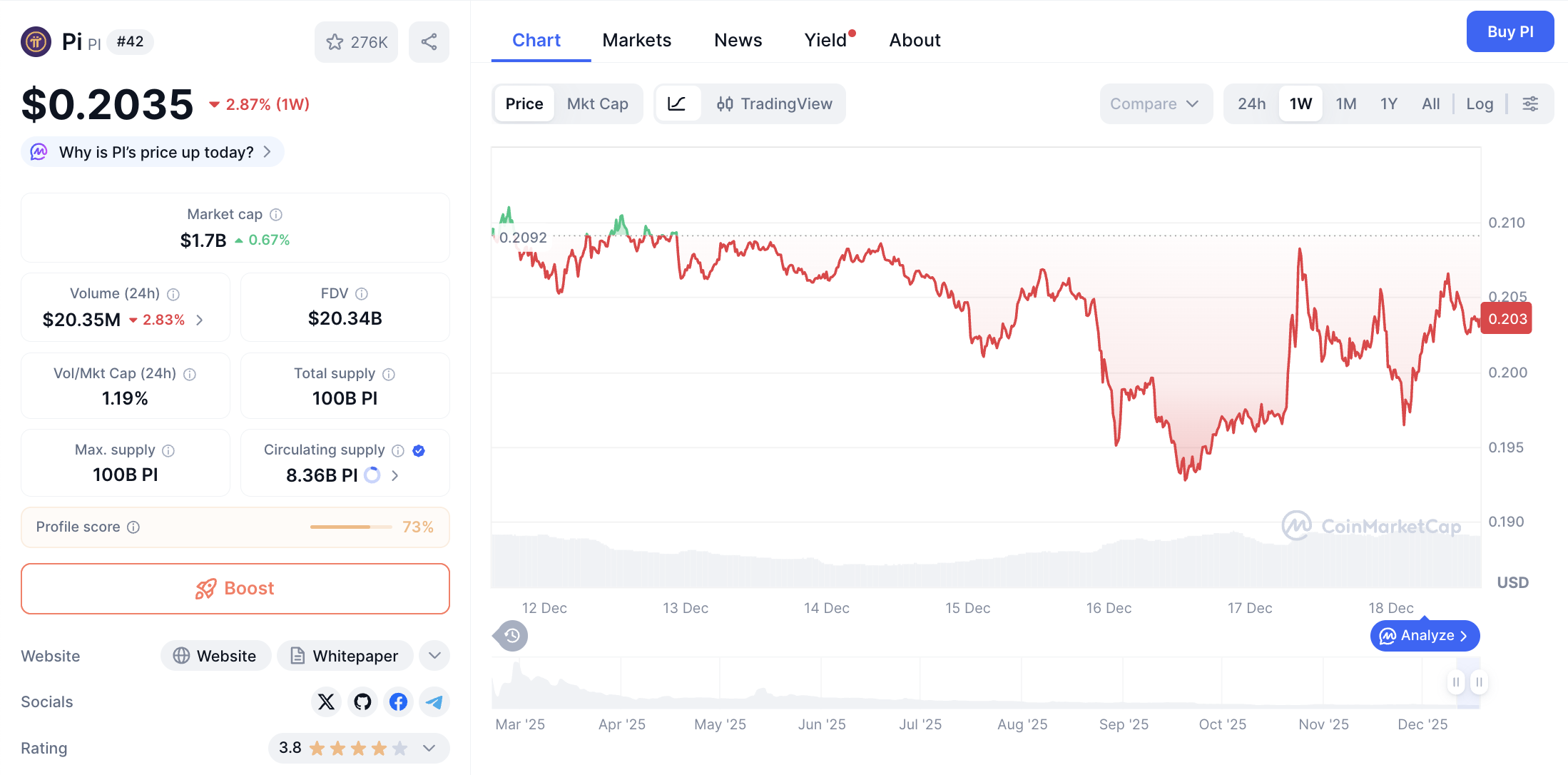Expand the Rating details
The width and height of the screenshot is (1568, 775).
coord(429,748)
